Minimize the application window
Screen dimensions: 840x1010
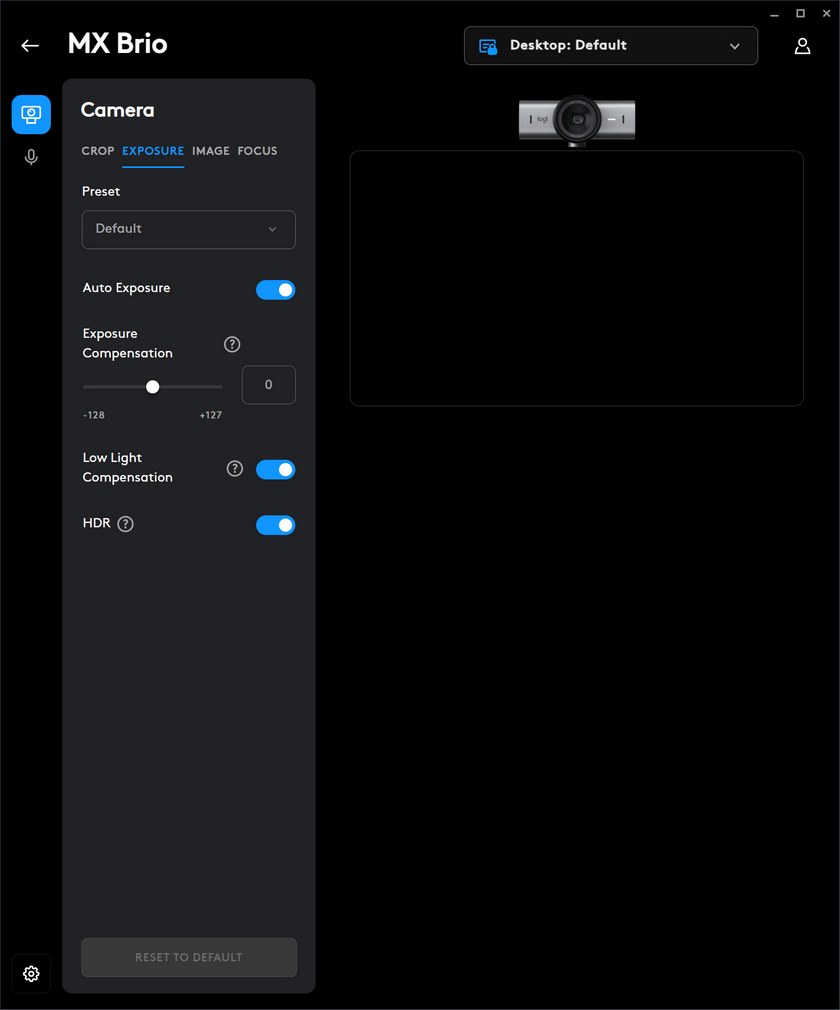774,14
